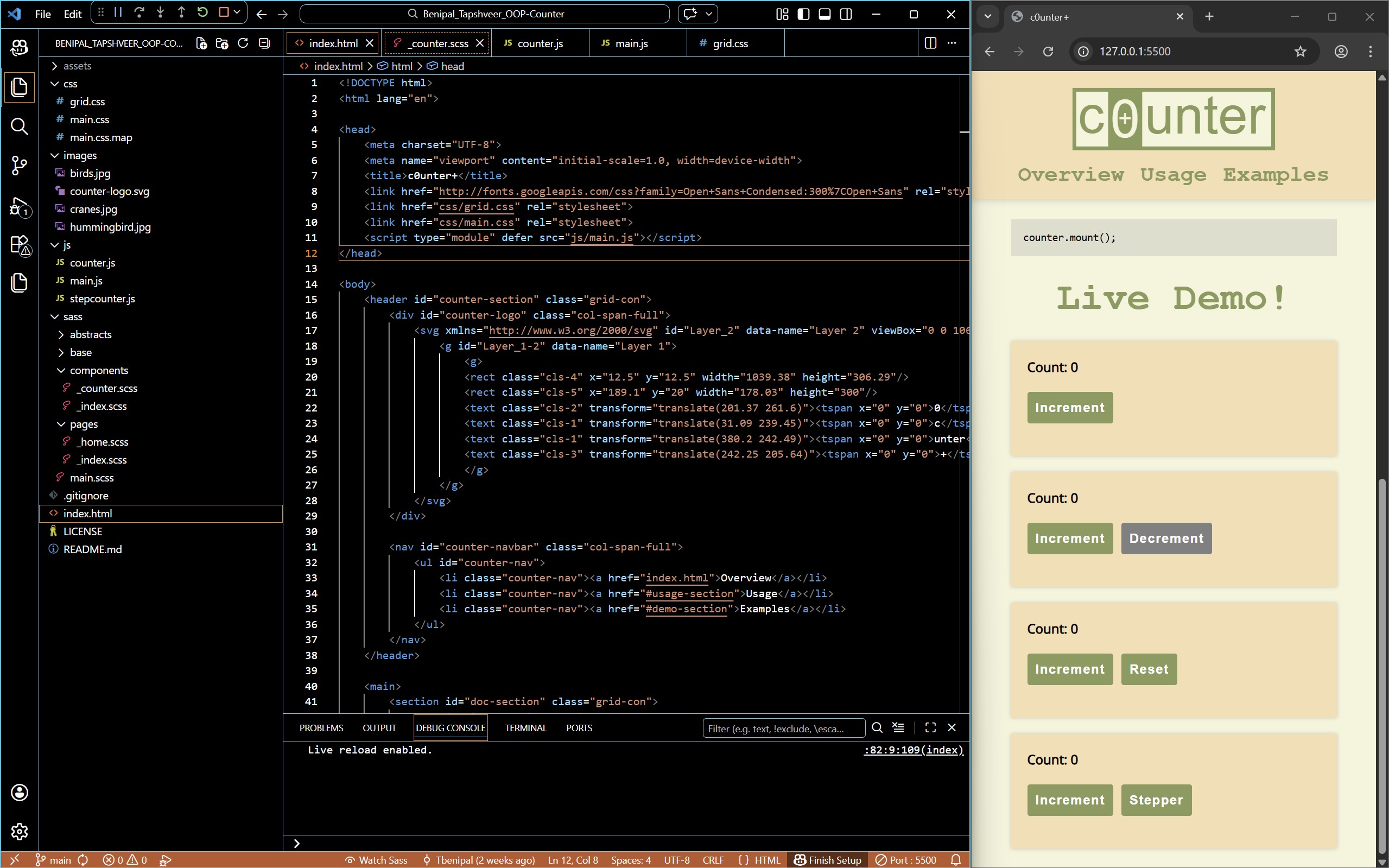Open the Search sidebar

19,127
